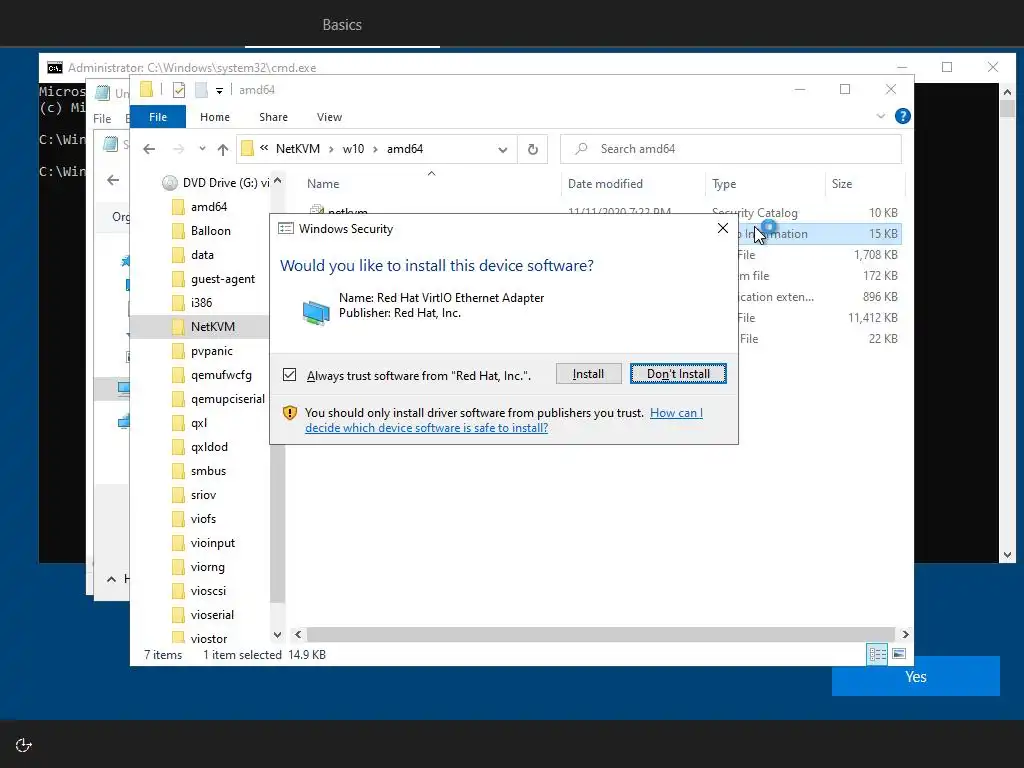Click the Install button in Windows Security
The width and height of the screenshot is (1024, 768).
pyautogui.click(x=588, y=374)
